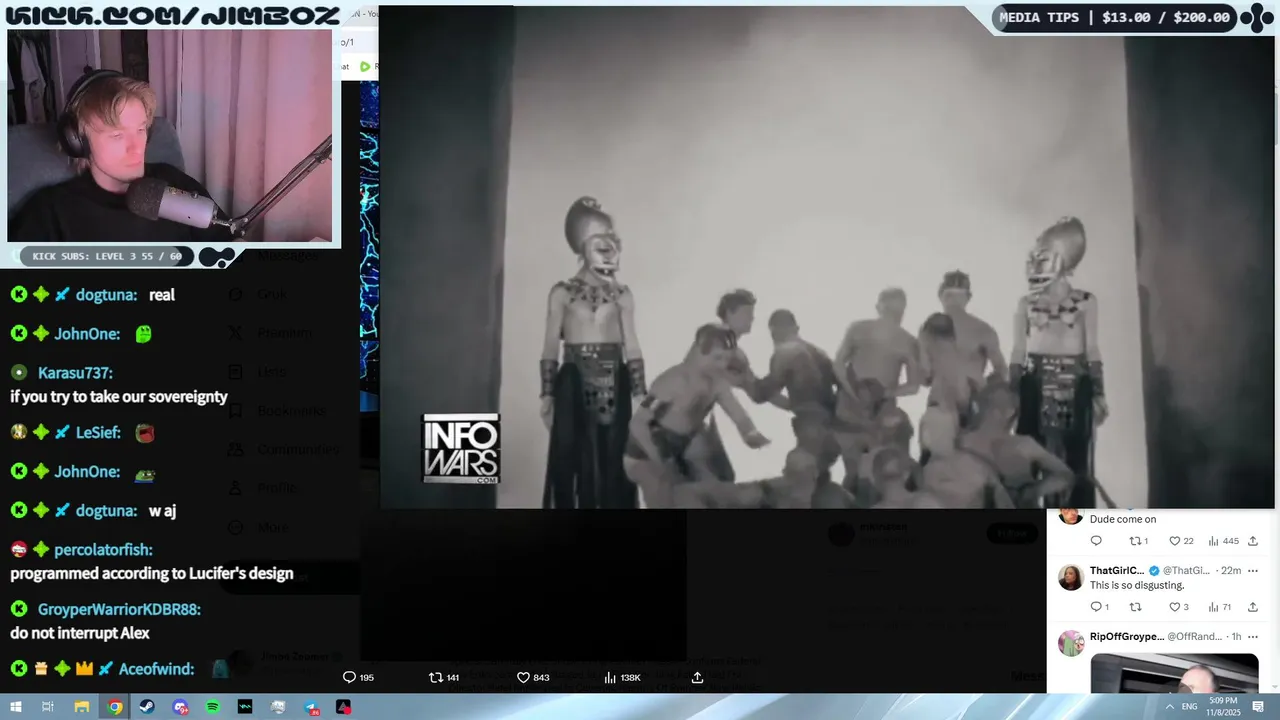Reply to 'This is so disgusting' tweet
The height and width of the screenshot is (720, 1280).
click(1098, 607)
